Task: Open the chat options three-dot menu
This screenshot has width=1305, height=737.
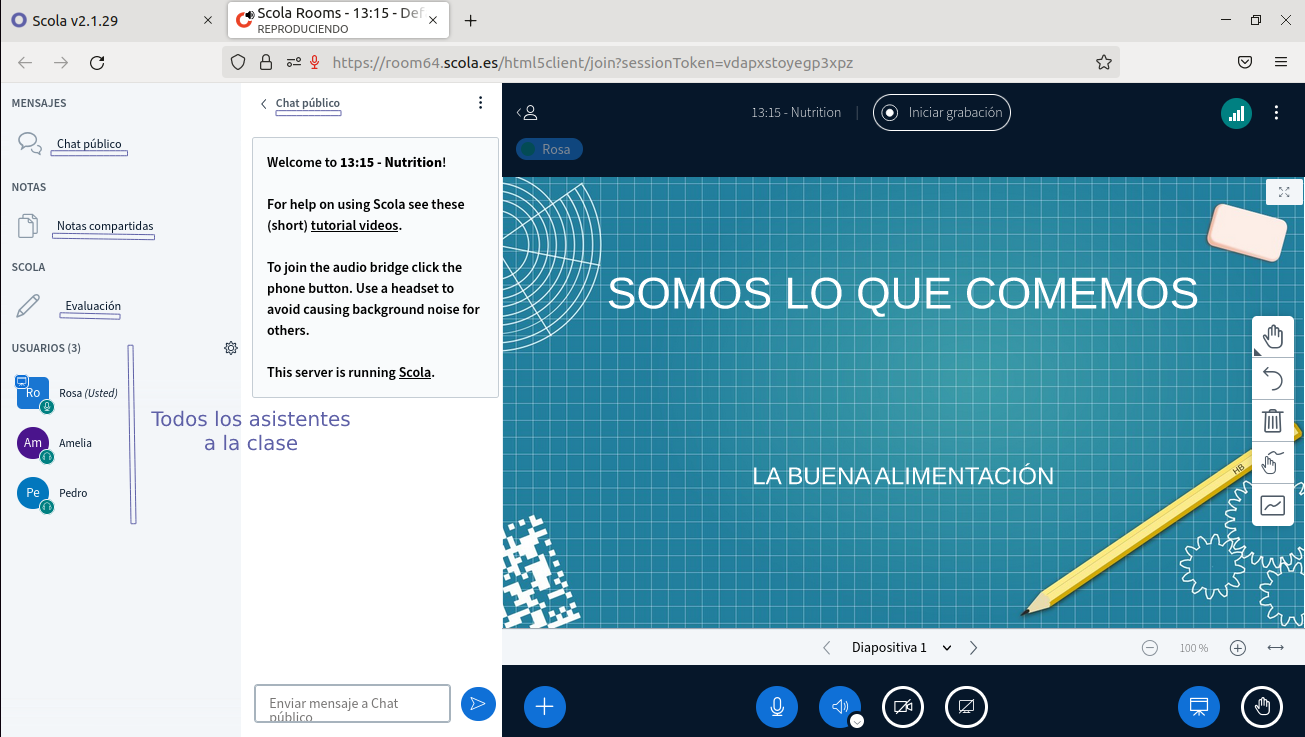Action: 480,103
